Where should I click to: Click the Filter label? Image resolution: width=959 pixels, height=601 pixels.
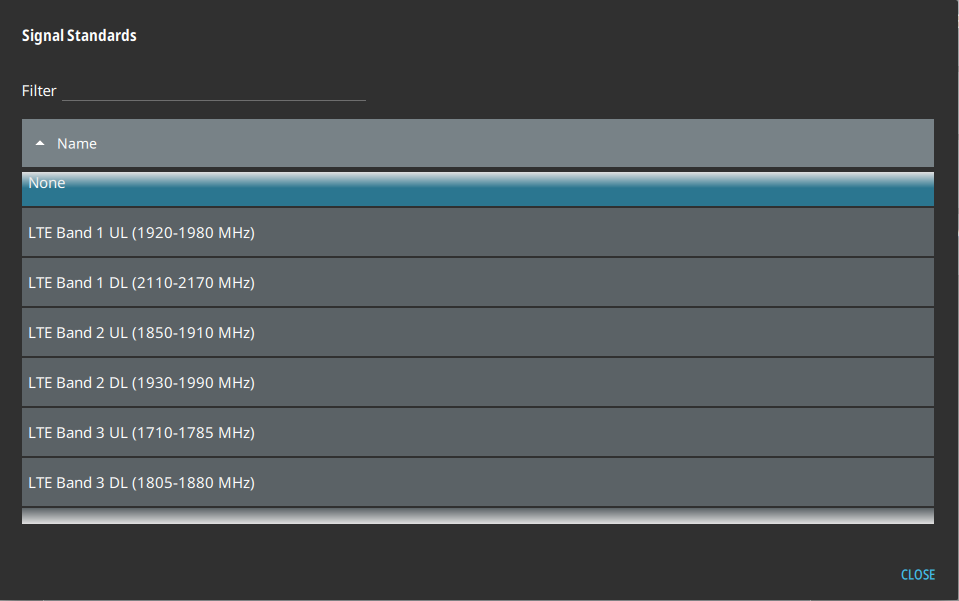(39, 91)
